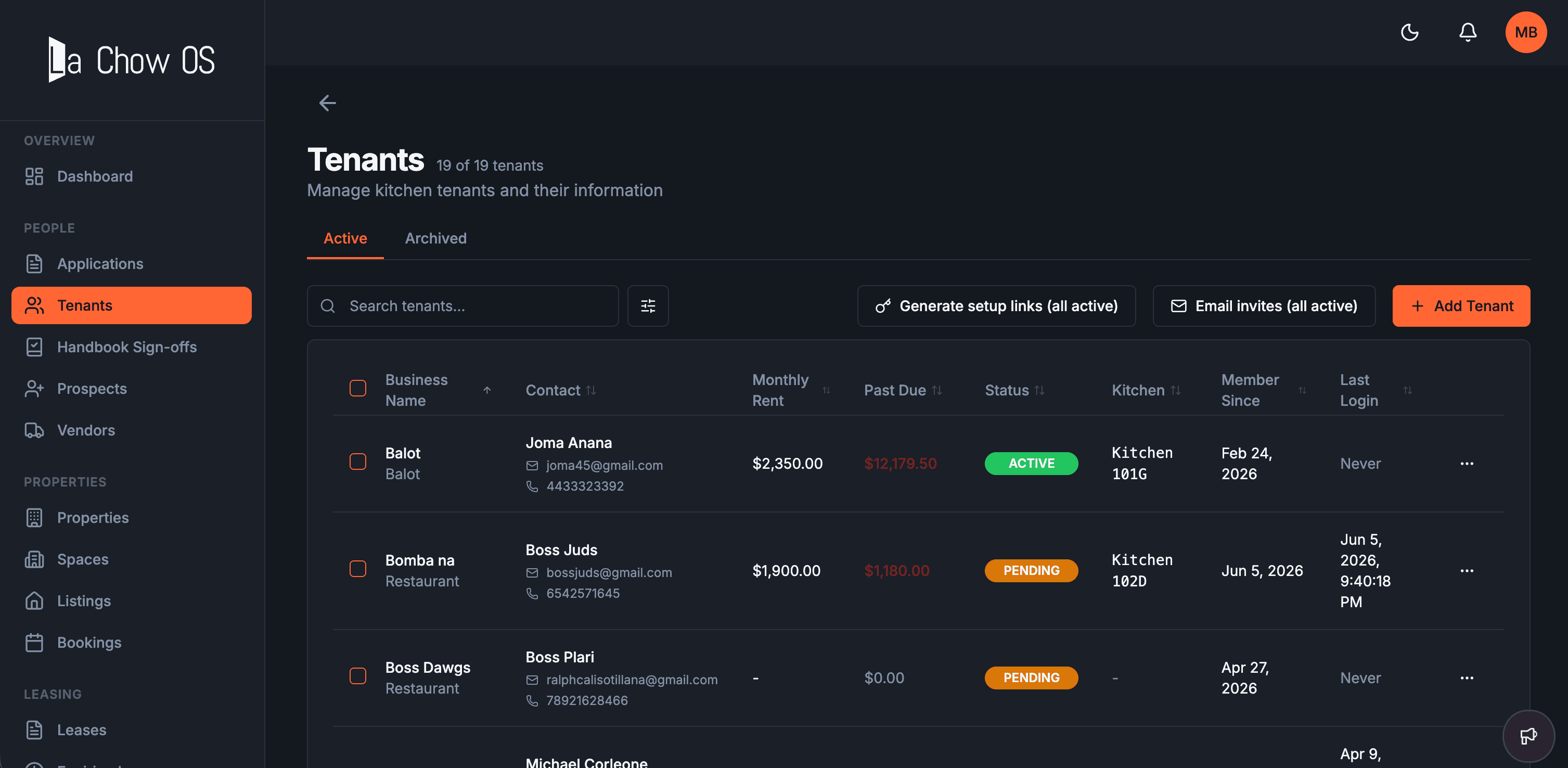Focus the Search tenants field

[462, 305]
